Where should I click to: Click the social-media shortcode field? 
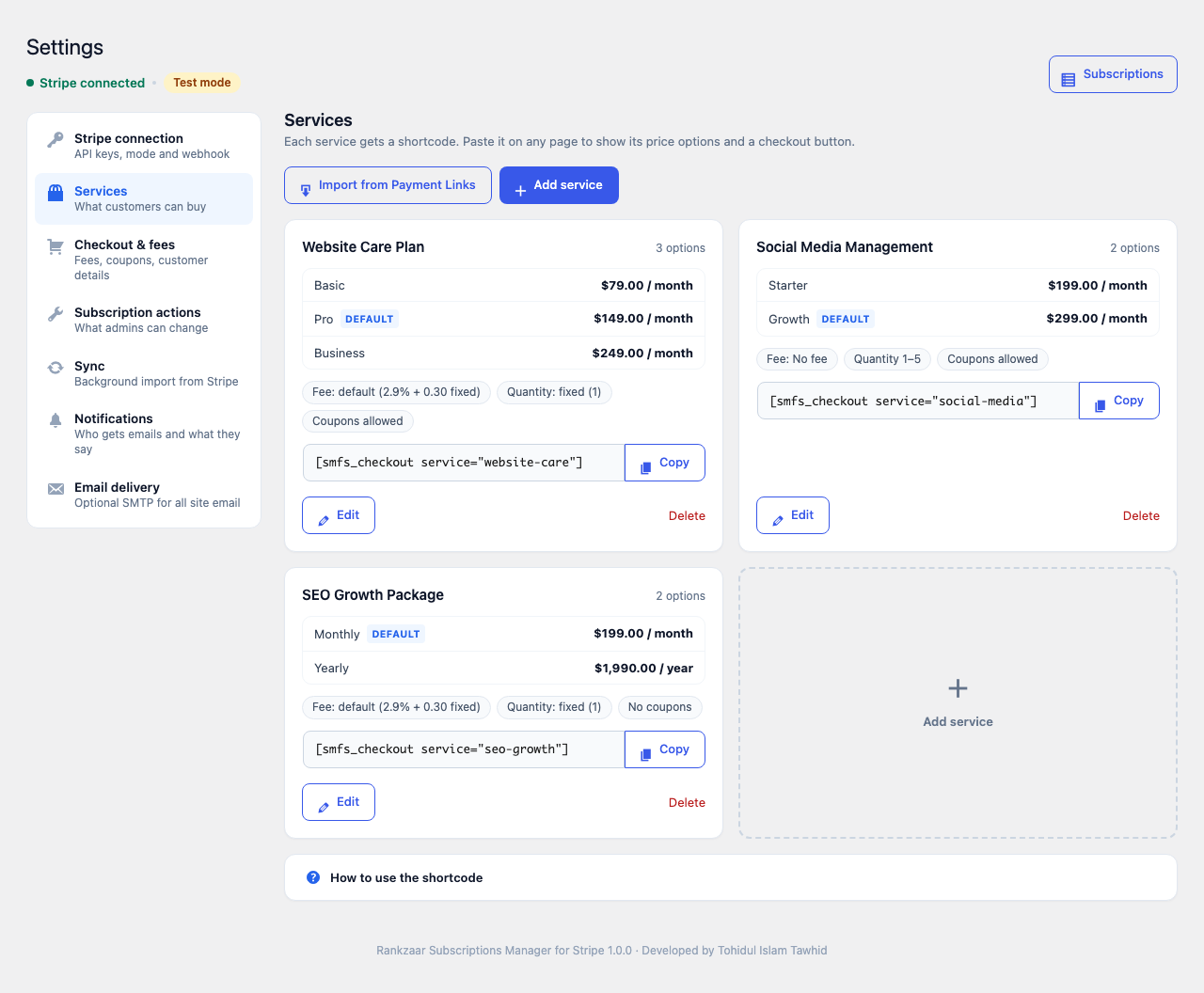[918, 401]
